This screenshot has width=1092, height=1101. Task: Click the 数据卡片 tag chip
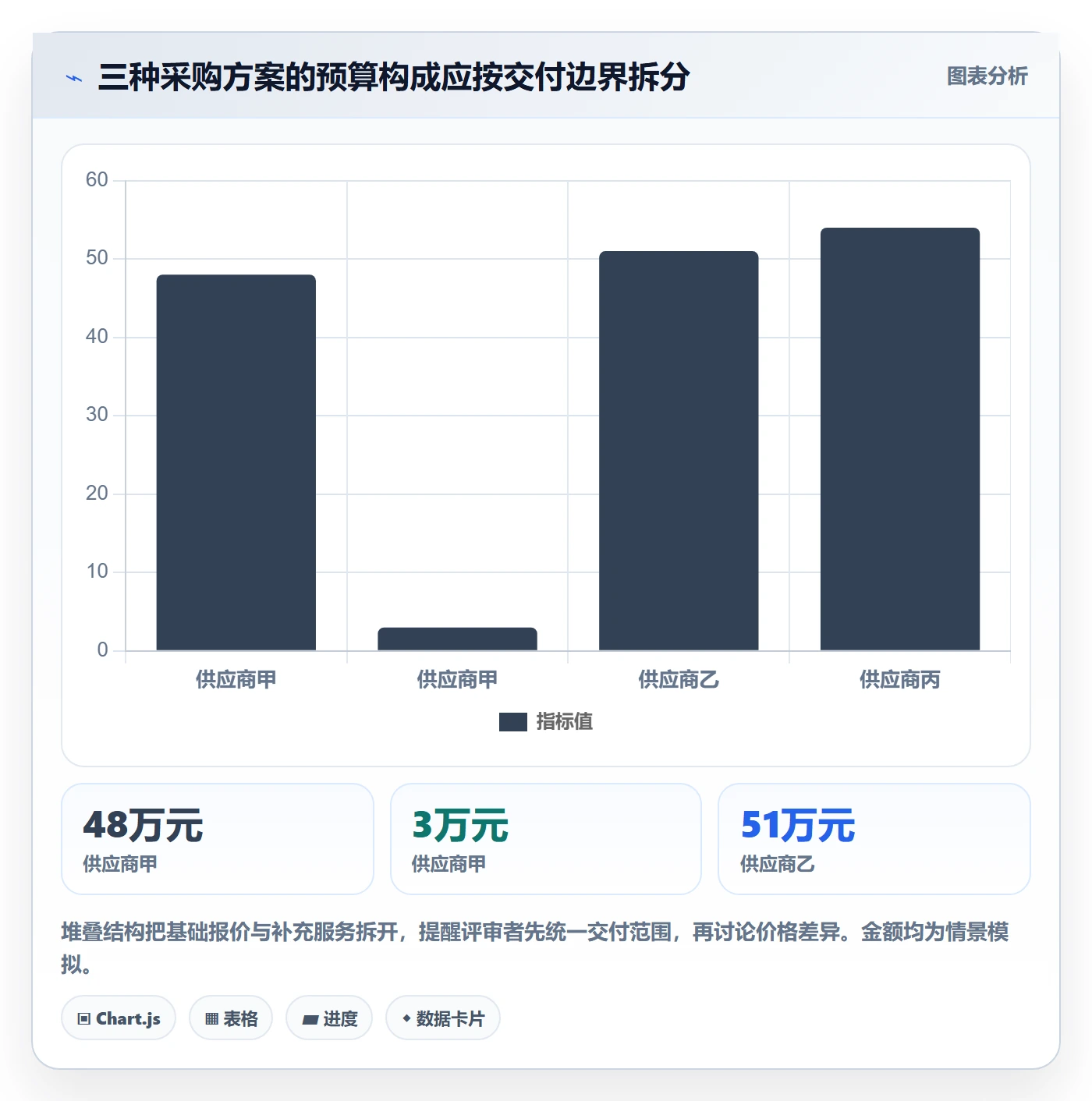pyautogui.click(x=443, y=1018)
